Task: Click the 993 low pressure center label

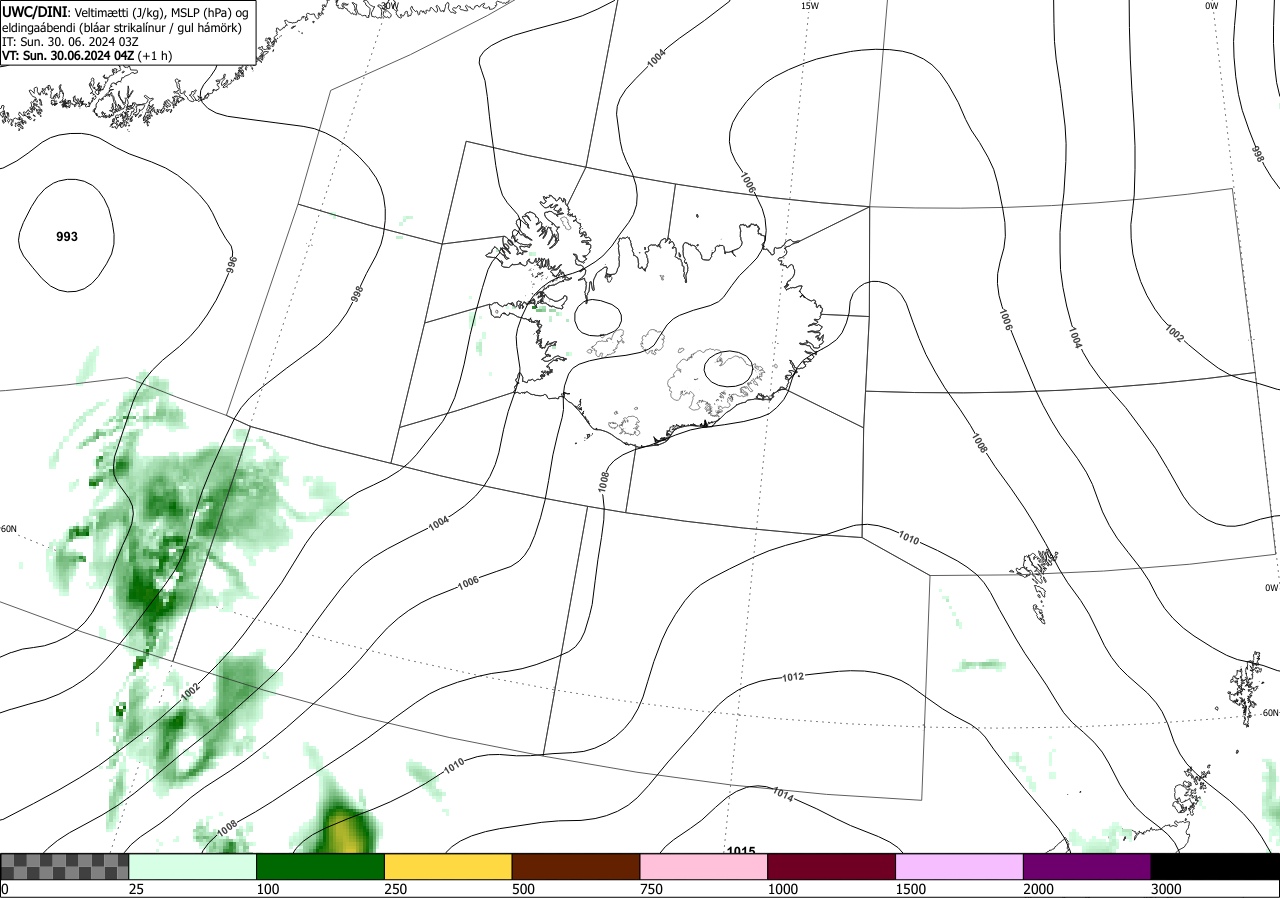Action: pyautogui.click(x=67, y=237)
